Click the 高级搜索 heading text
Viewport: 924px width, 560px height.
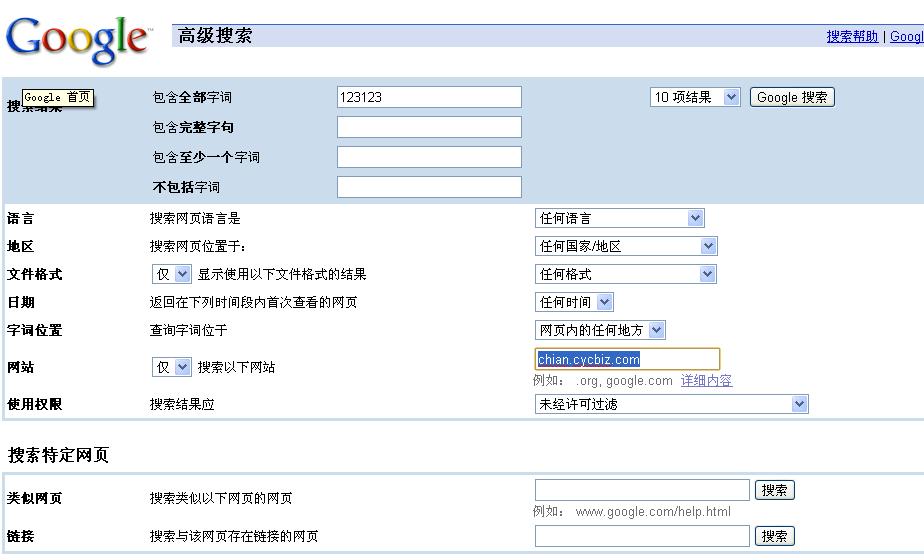coord(215,35)
